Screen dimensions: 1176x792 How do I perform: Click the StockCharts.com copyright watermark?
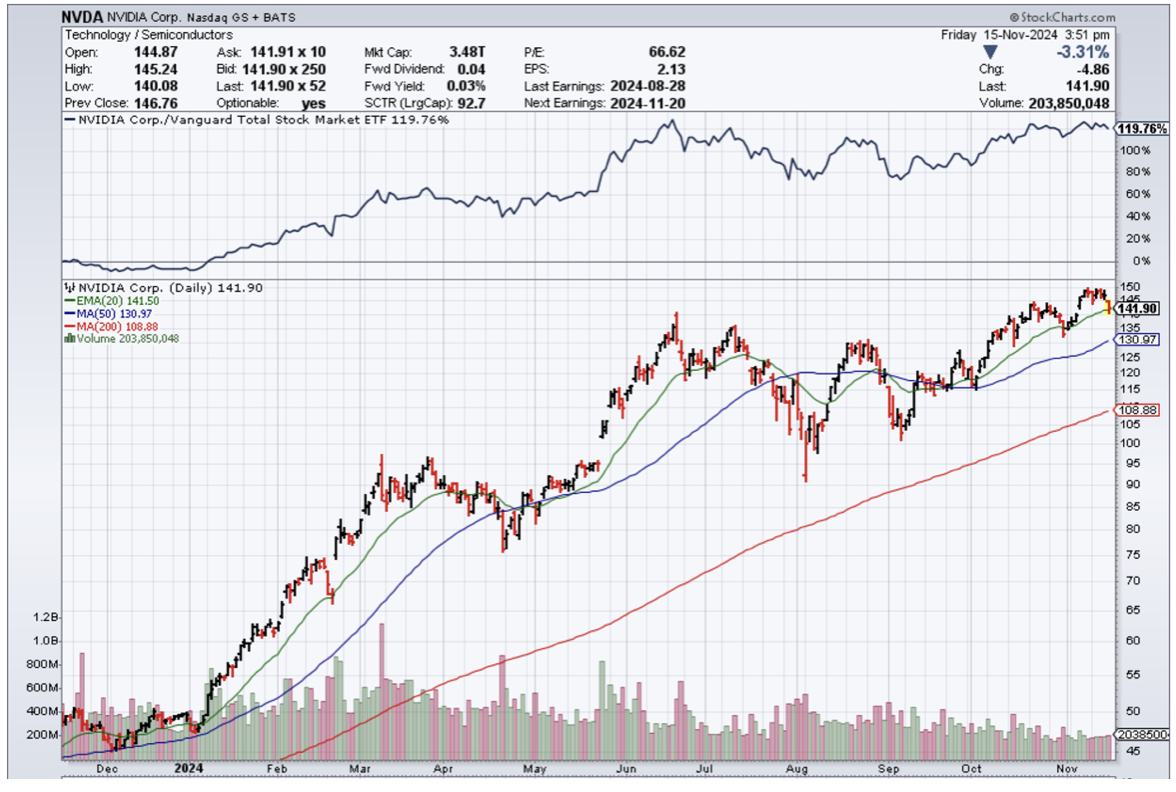point(1062,17)
